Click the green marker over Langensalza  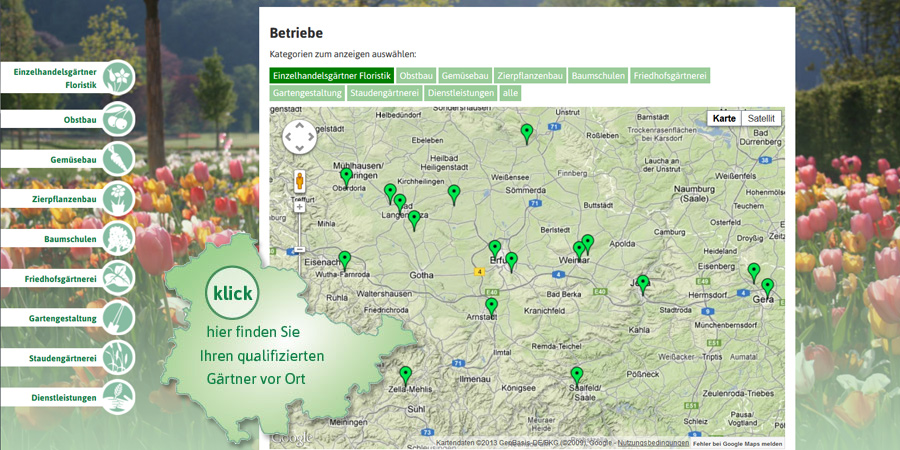(414, 220)
